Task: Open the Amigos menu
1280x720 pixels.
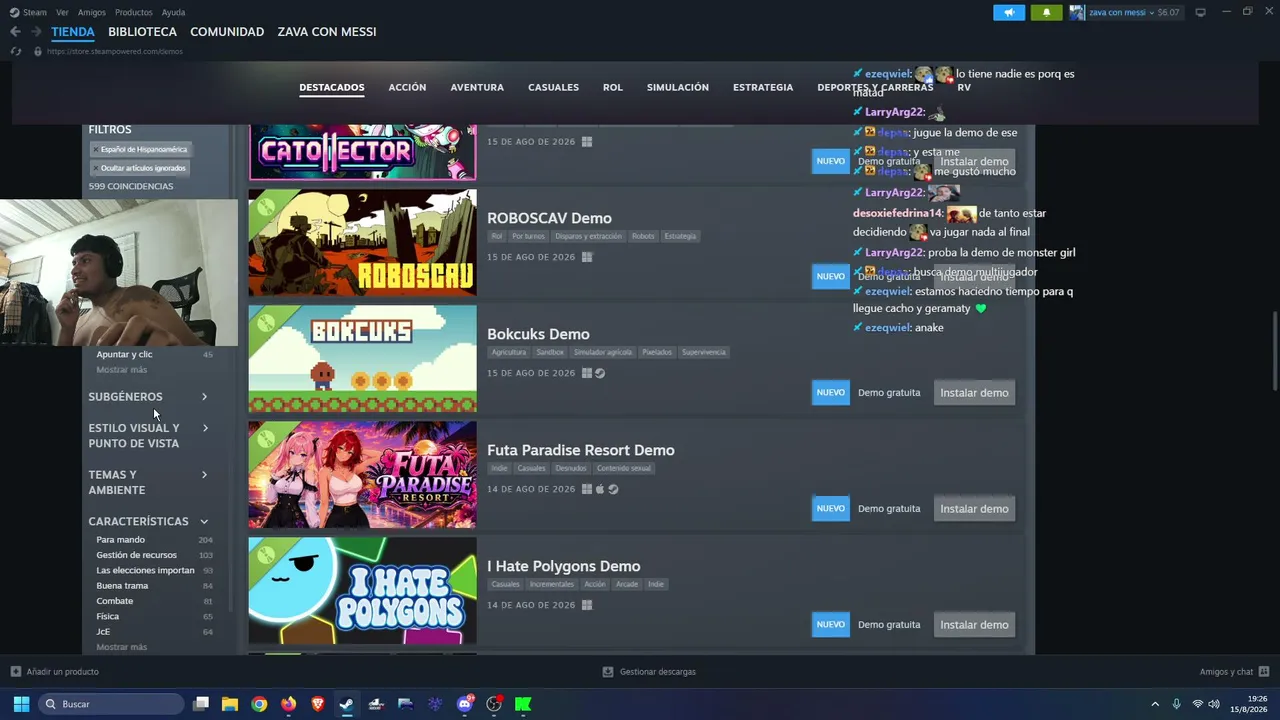Action: pos(92,12)
